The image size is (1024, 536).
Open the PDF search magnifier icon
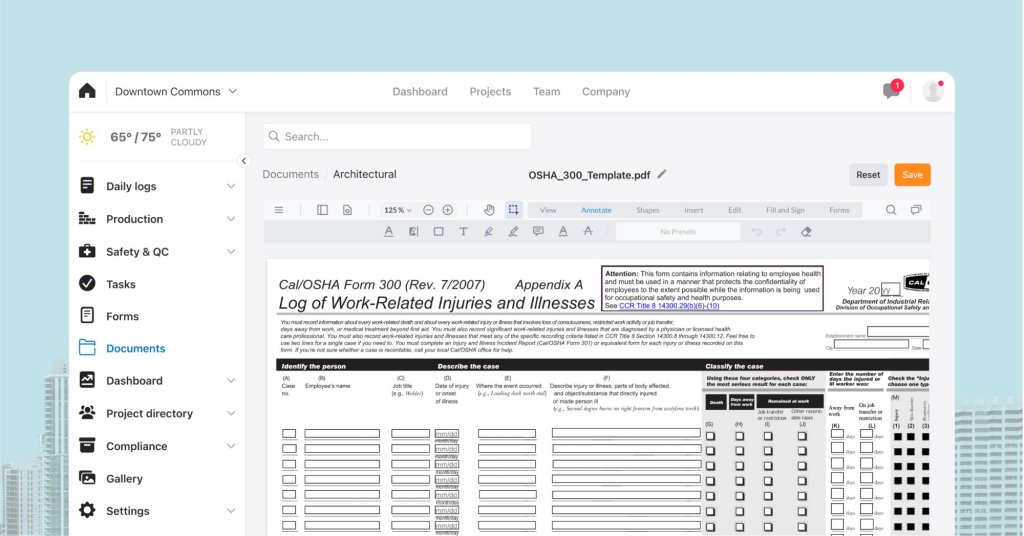point(891,210)
